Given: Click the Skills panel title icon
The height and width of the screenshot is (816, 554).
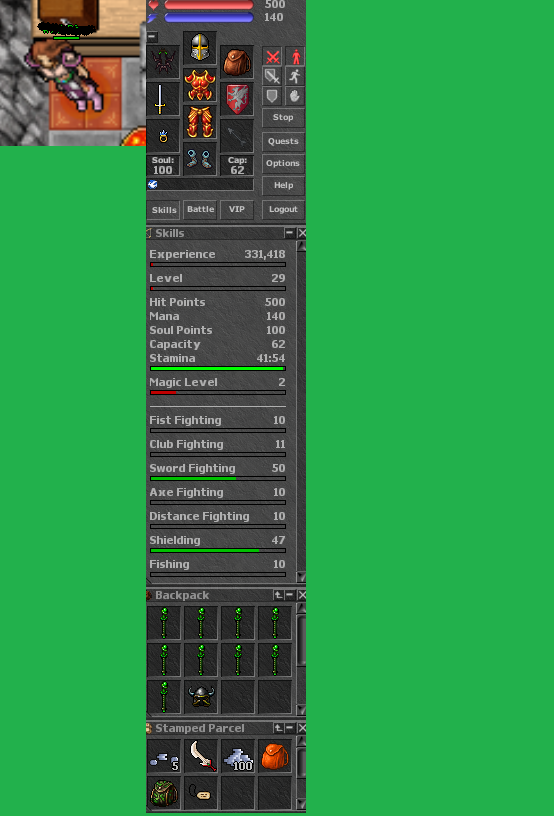Looking at the screenshot, I should coord(149,233).
